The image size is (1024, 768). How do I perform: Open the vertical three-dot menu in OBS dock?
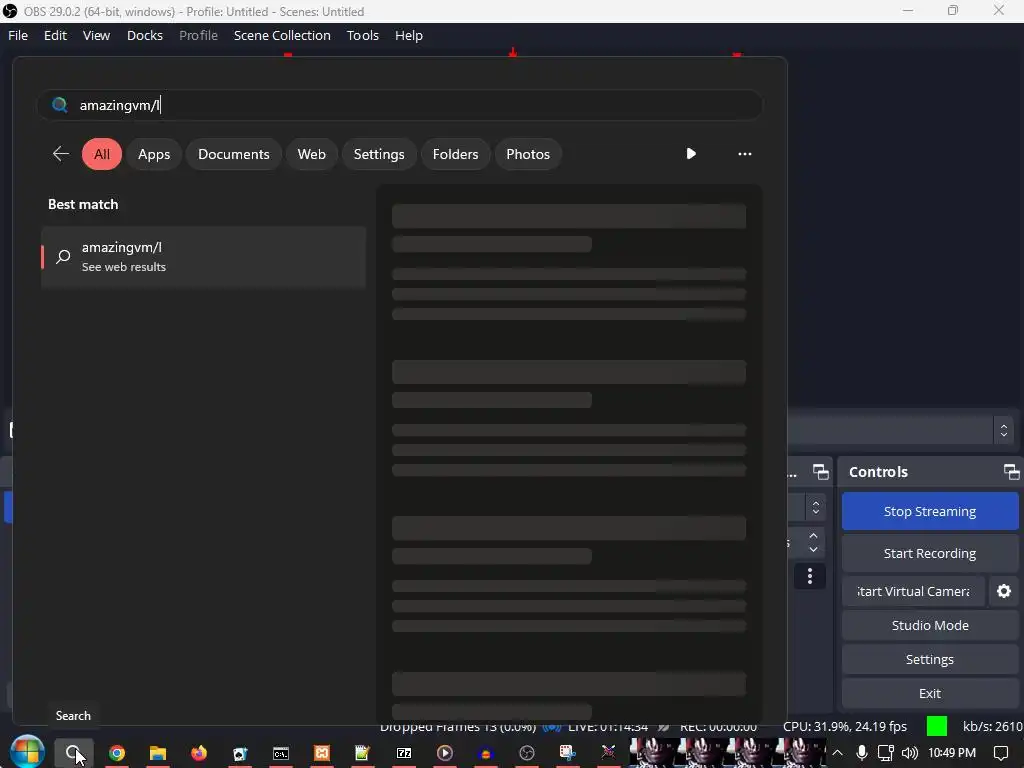(x=810, y=576)
